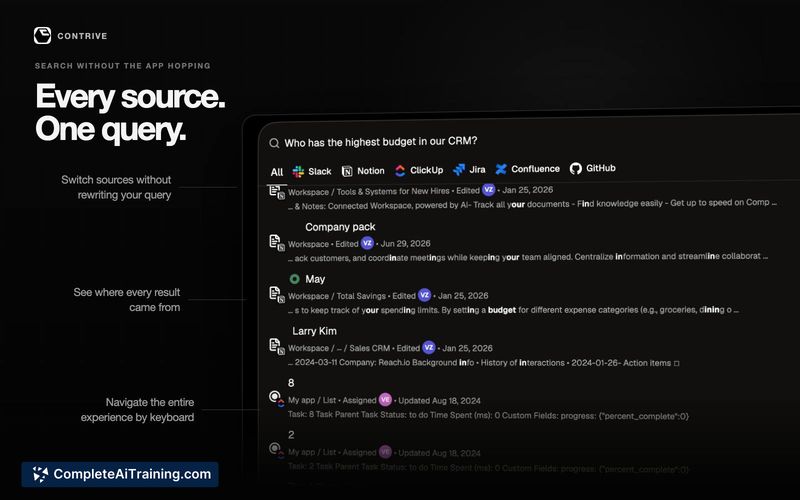Switch to the ClickUp source tab

click(419, 170)
